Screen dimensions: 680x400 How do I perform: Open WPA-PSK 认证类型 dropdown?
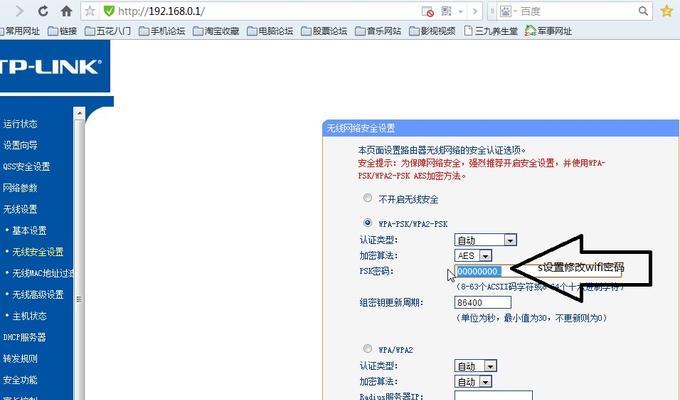click(x=485, y=240)
